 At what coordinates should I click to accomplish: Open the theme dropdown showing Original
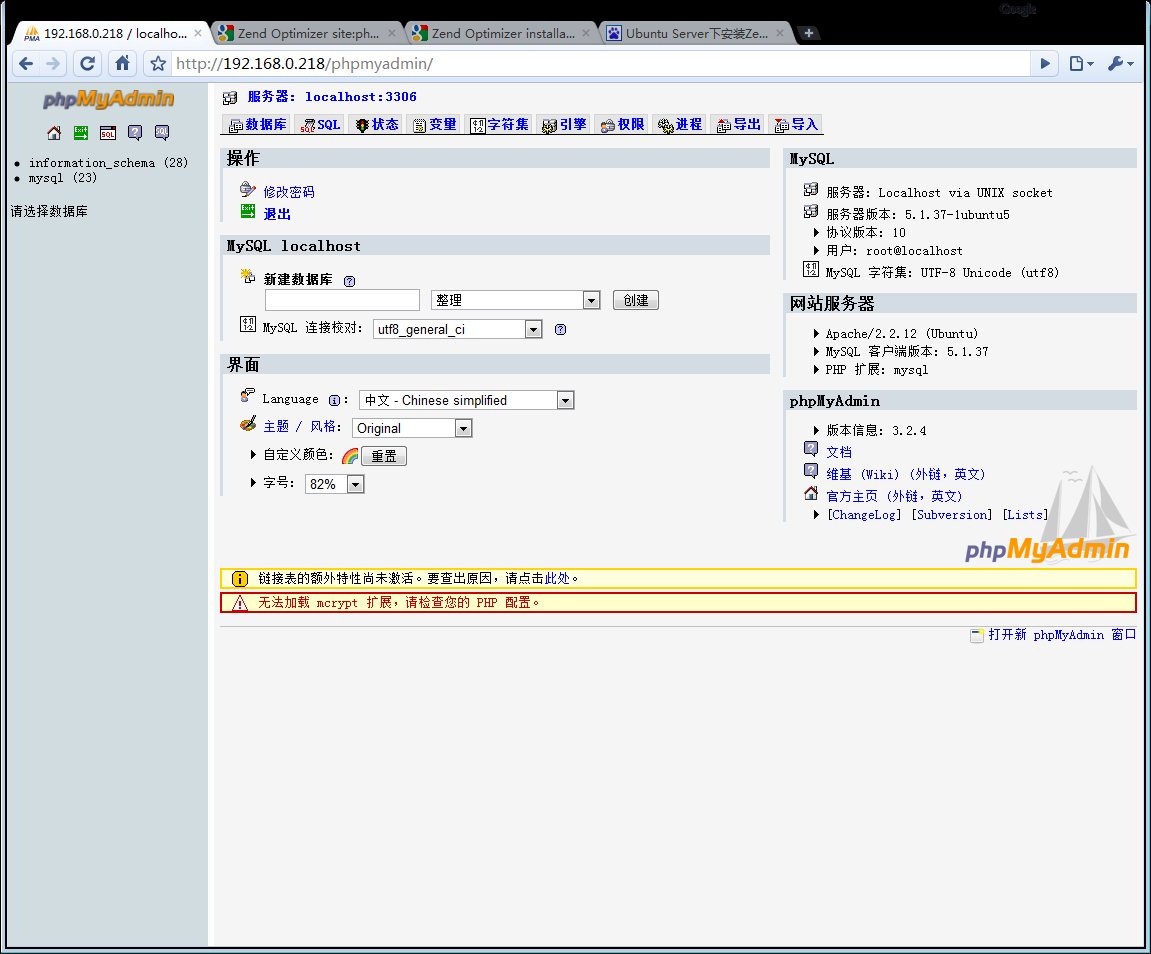[x=412, y=428]
